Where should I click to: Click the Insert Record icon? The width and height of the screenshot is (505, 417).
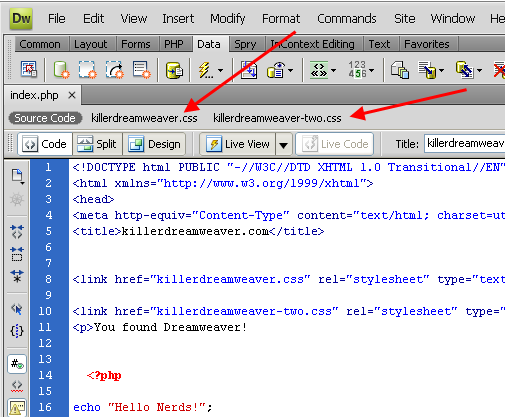pos(427,70)
